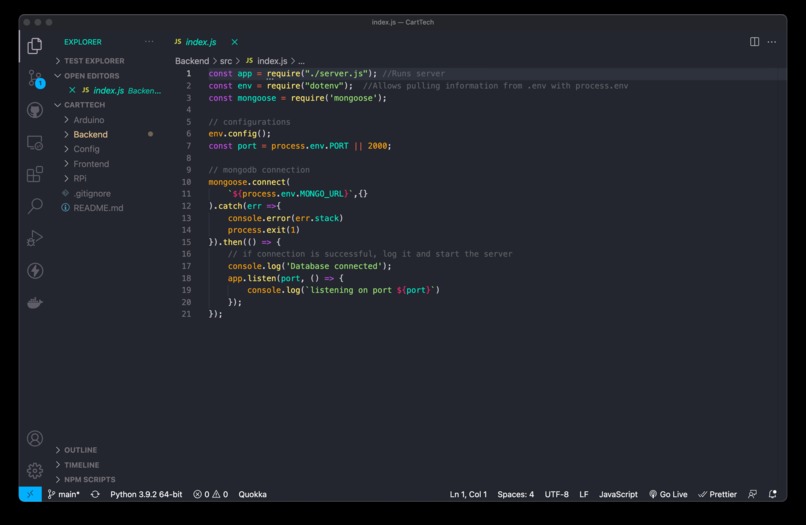
Task: Click the Ln 1, Col 1 position indicator
Action: (x=468, y=494)
